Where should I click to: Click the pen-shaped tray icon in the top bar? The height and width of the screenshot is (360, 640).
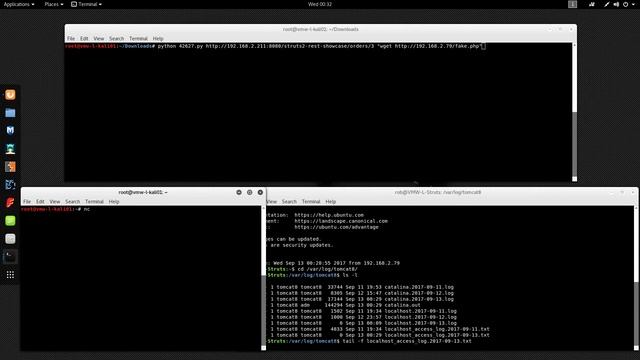pos(607,4)
